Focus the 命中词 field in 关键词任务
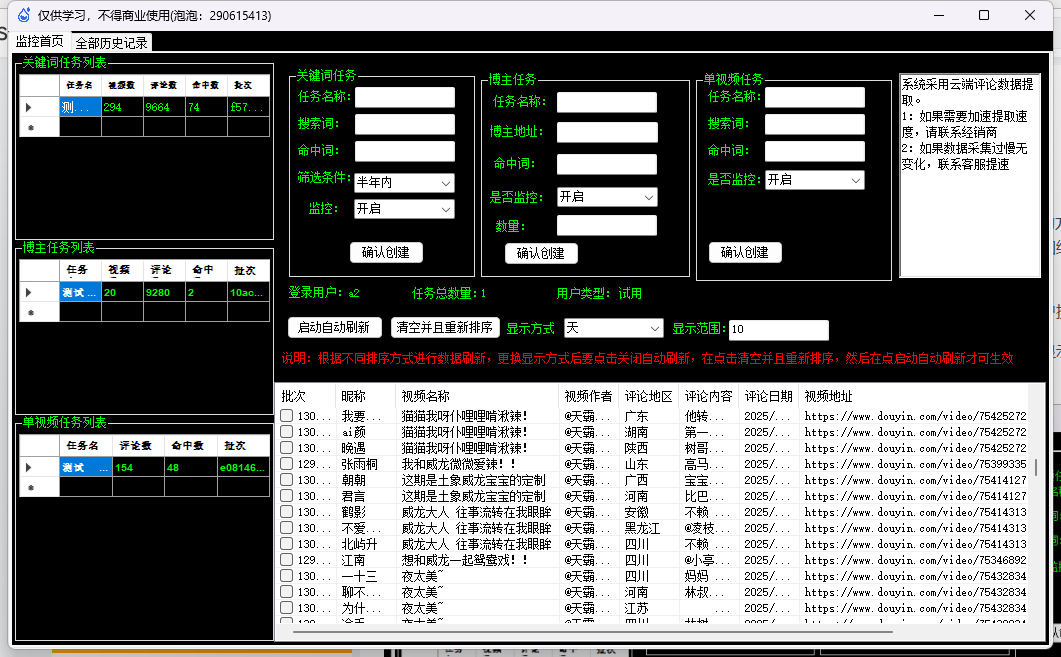 (x=405, y=151)
